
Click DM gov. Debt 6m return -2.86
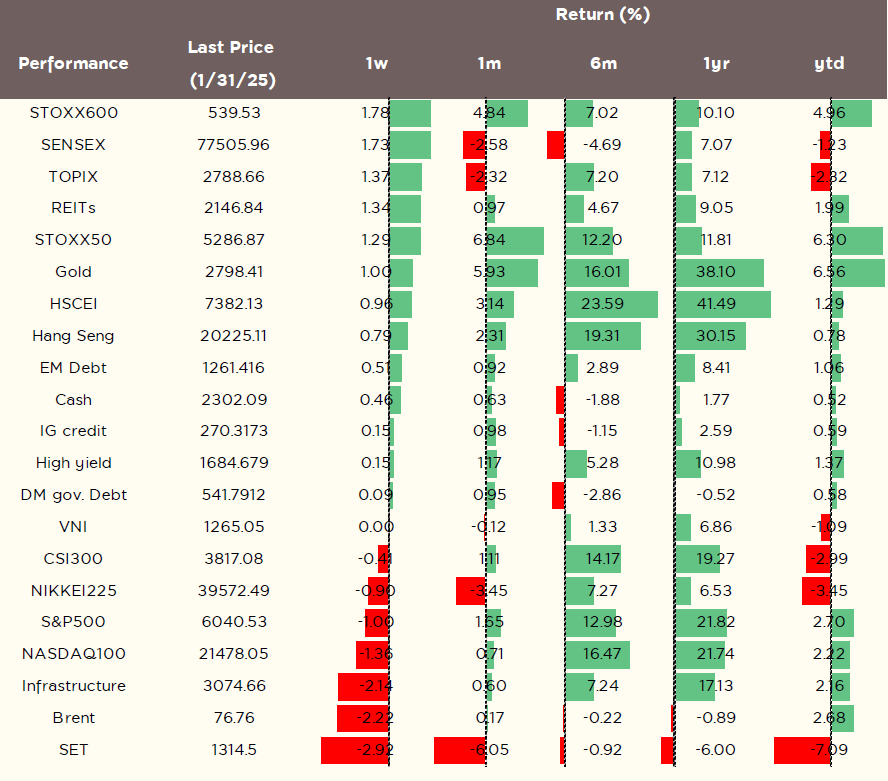pos(602,495)
